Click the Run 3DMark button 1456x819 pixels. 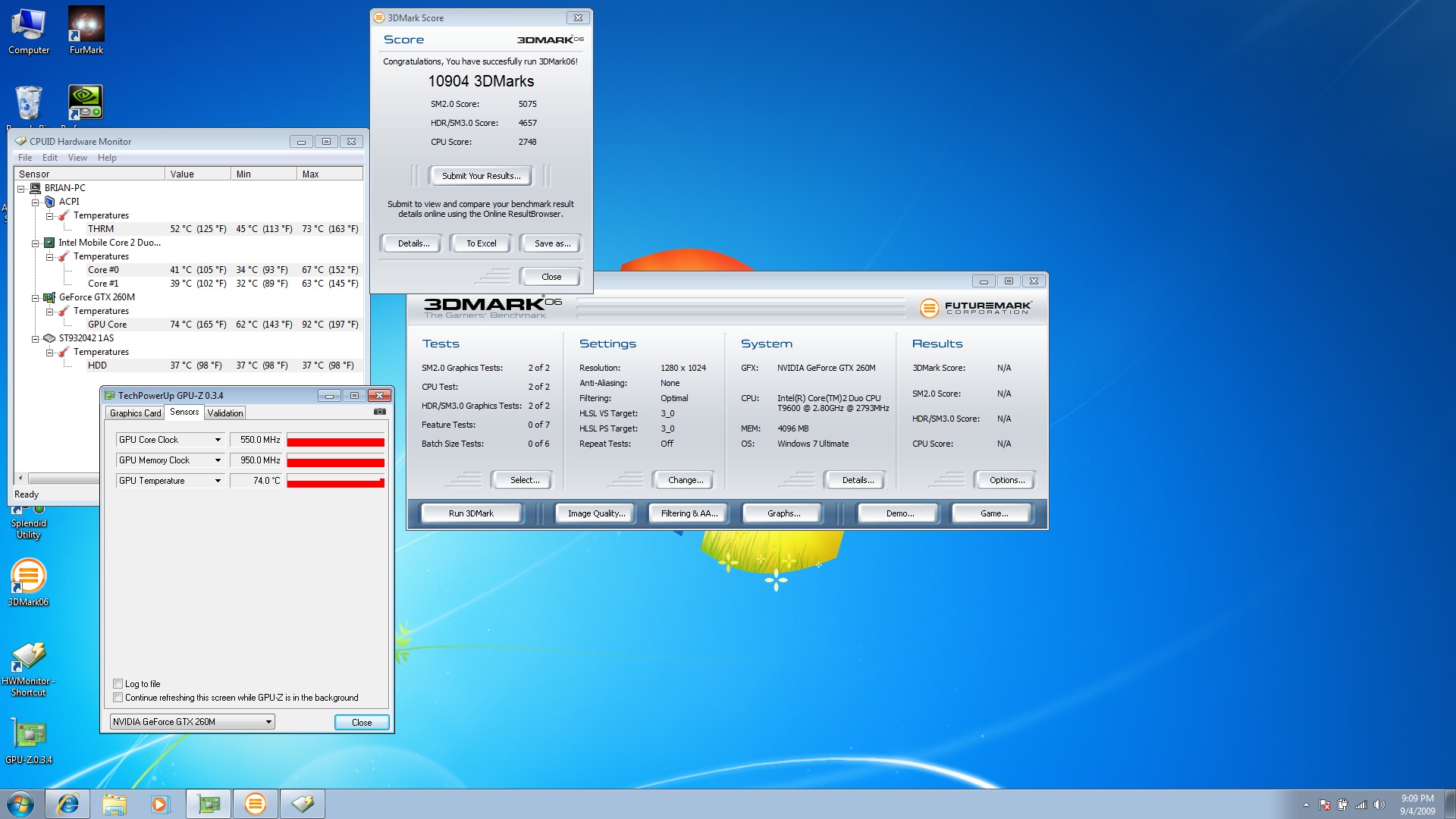471,513
